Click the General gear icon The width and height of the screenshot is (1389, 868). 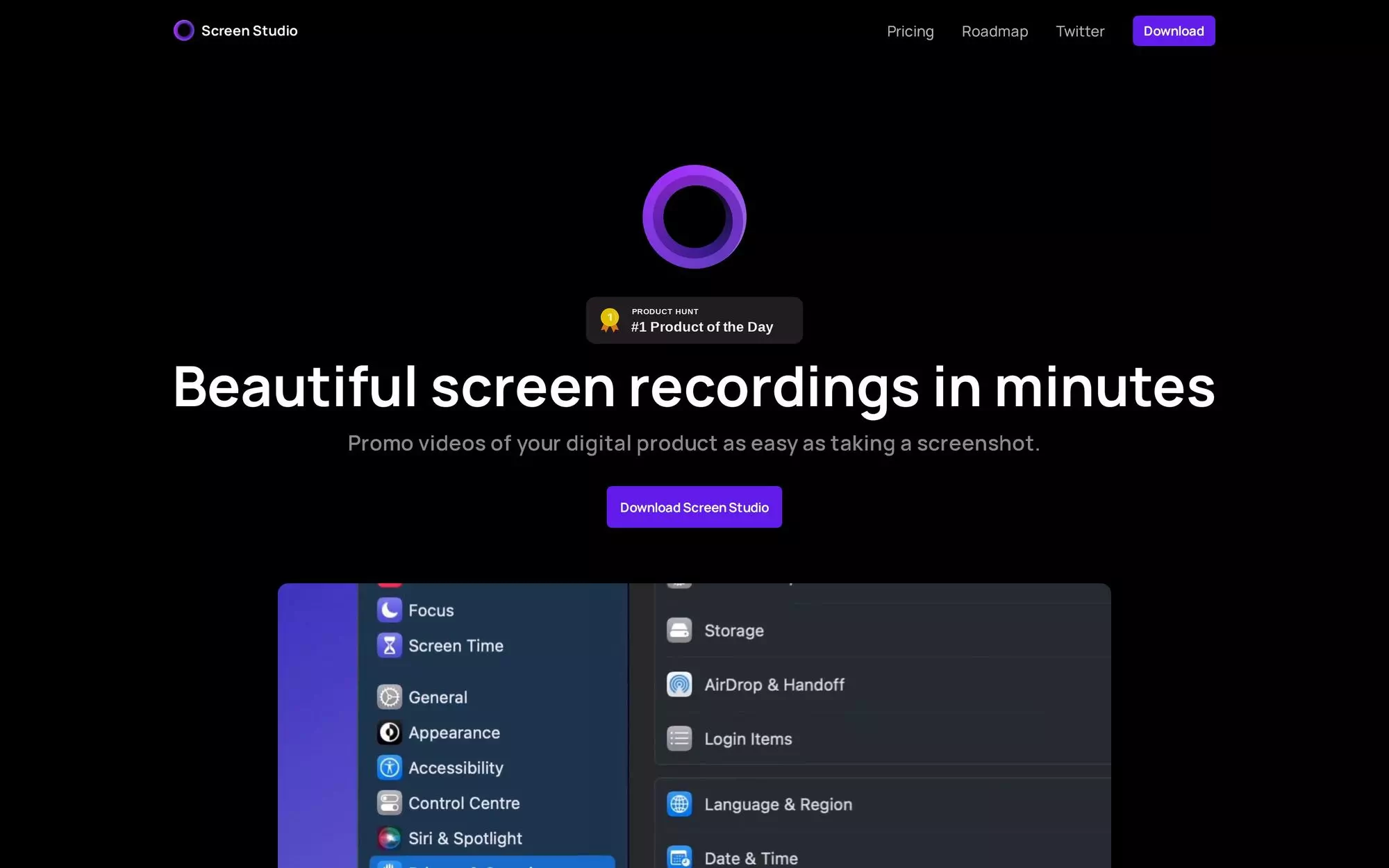[x=390, y=696]
